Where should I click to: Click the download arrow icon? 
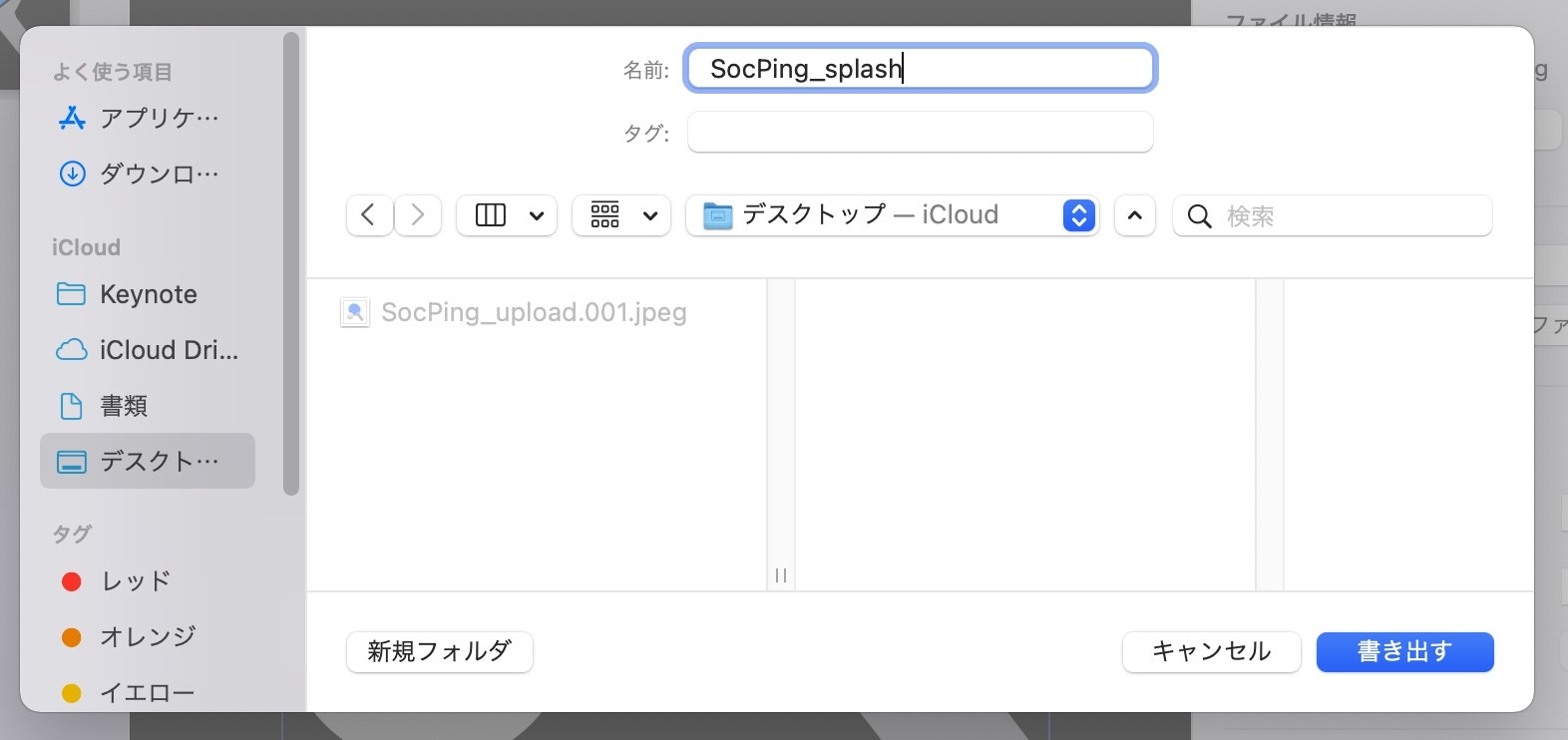[x=72, y=175]
